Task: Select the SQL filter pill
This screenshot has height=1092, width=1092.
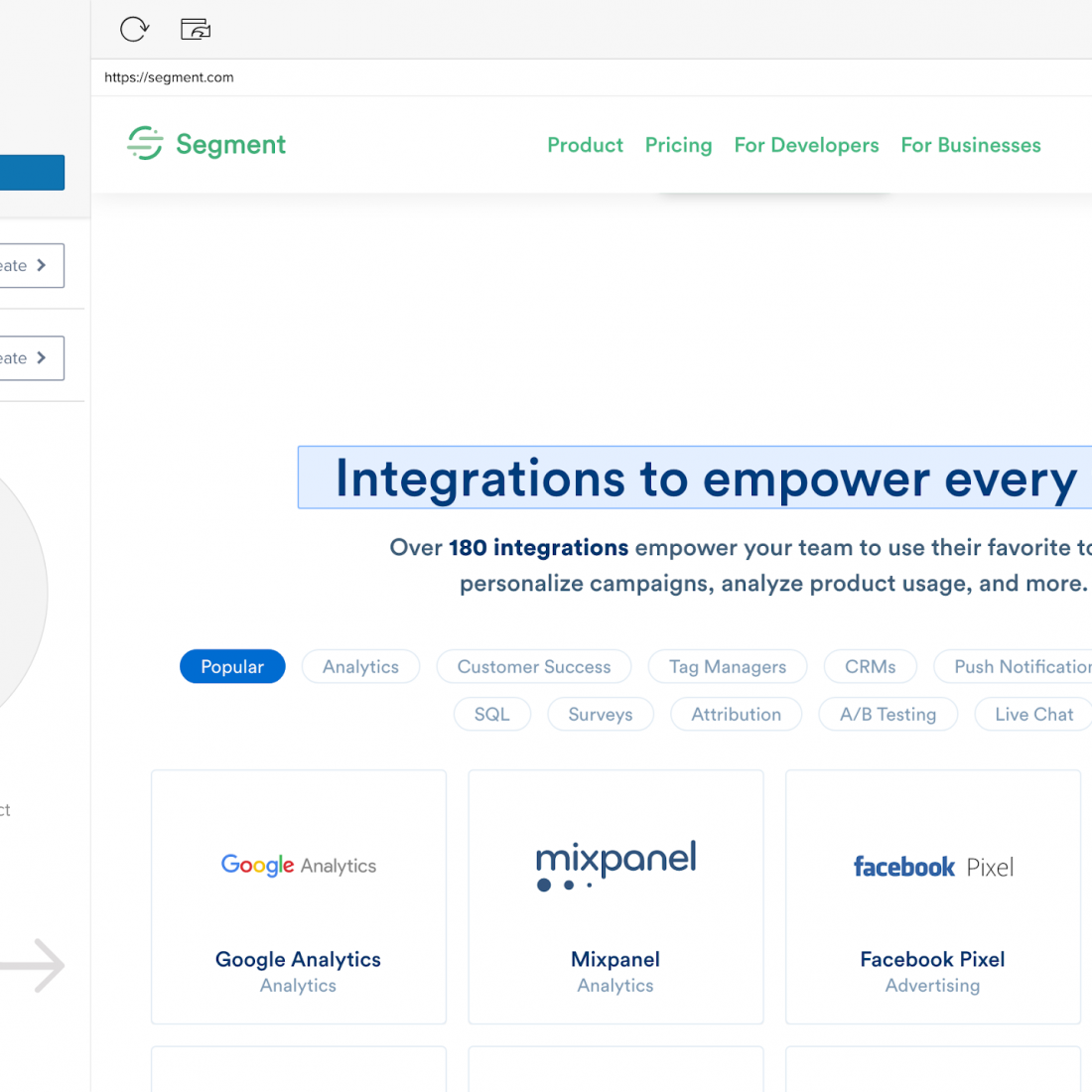Action: [492, 714]
